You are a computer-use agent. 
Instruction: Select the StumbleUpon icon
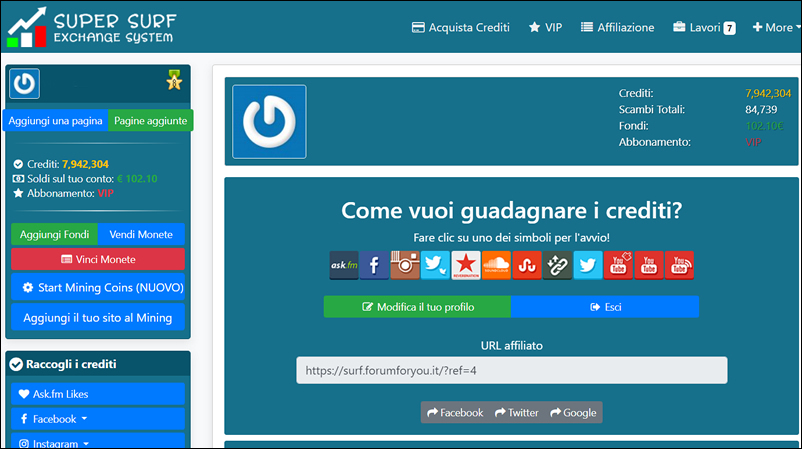click(x=527, y=265)
